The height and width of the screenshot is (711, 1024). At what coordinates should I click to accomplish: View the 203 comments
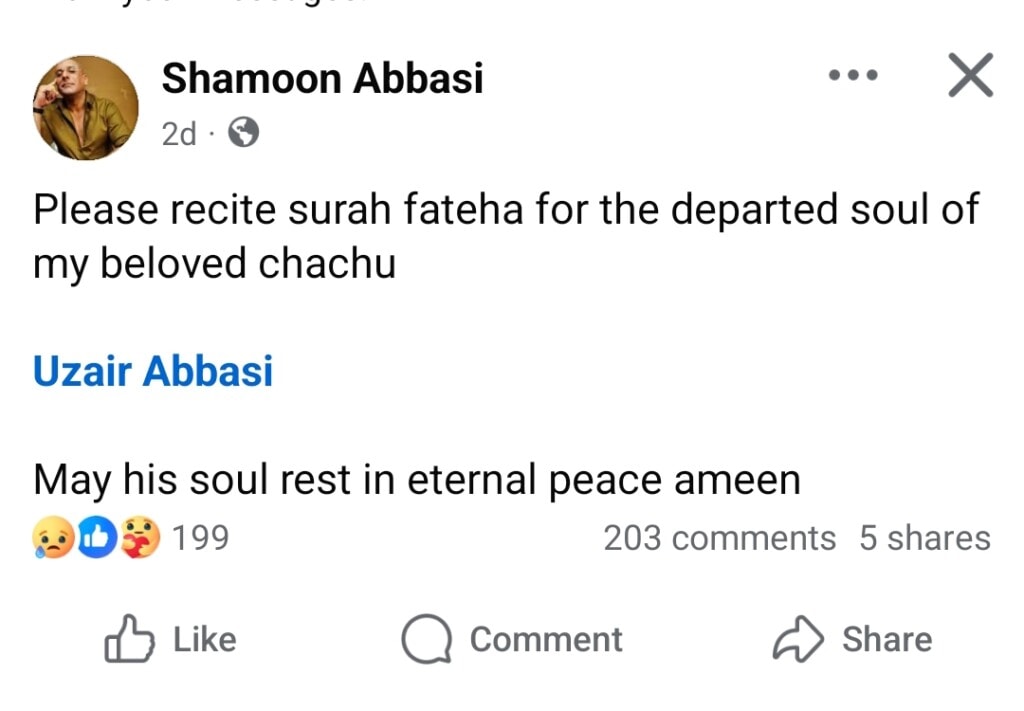718,538
